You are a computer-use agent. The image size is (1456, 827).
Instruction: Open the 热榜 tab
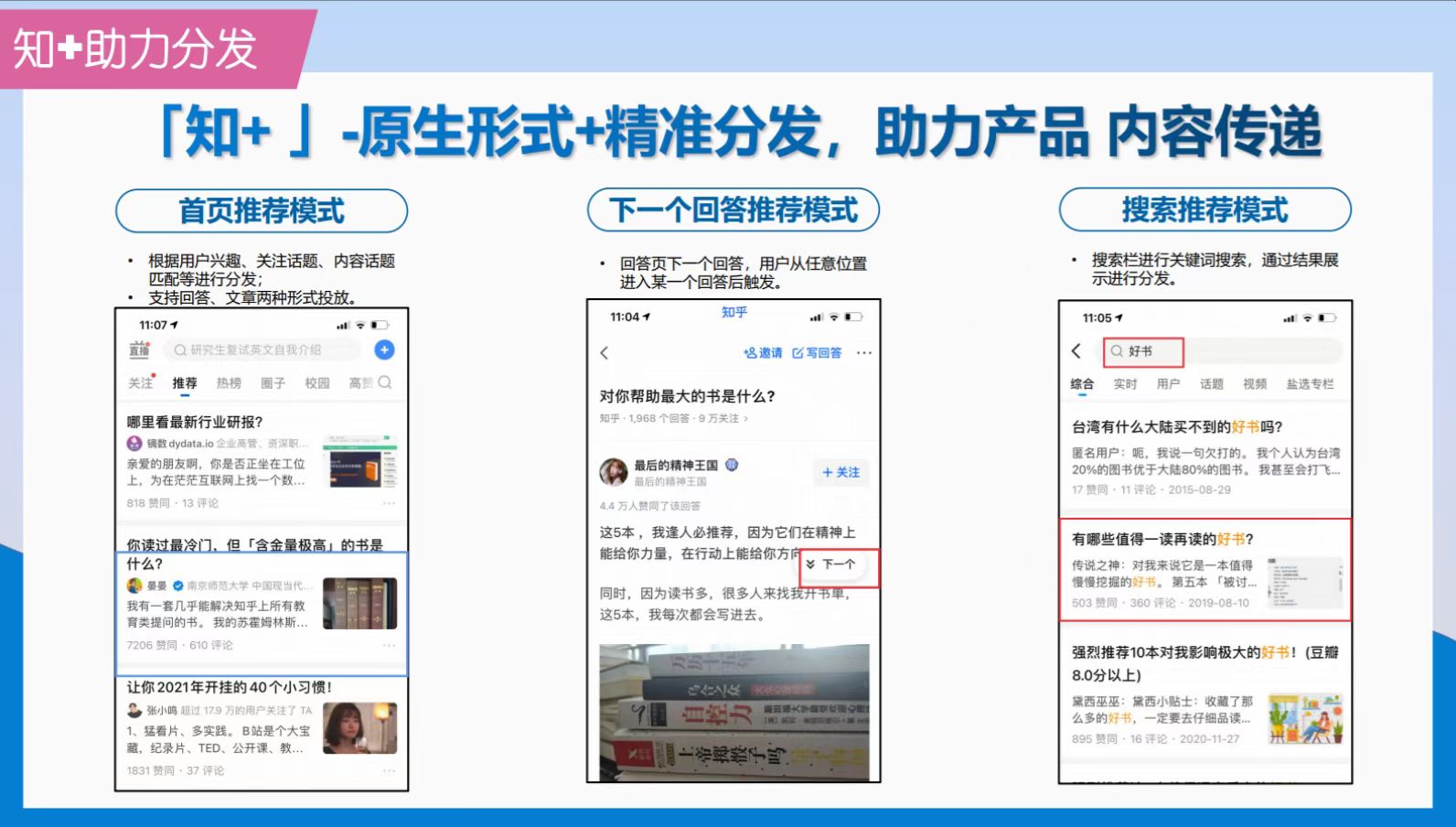(x=229, y=383)
